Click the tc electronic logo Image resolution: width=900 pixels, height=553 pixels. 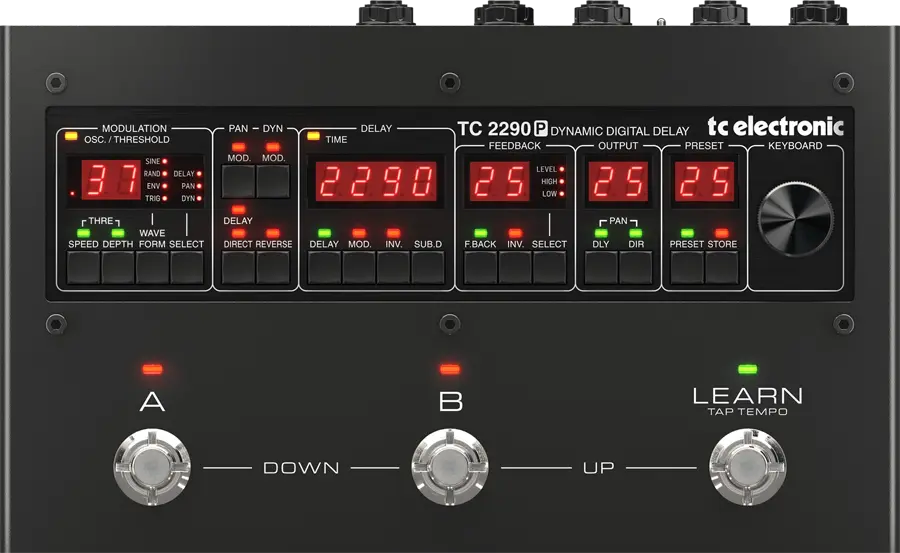click(775, 126)
